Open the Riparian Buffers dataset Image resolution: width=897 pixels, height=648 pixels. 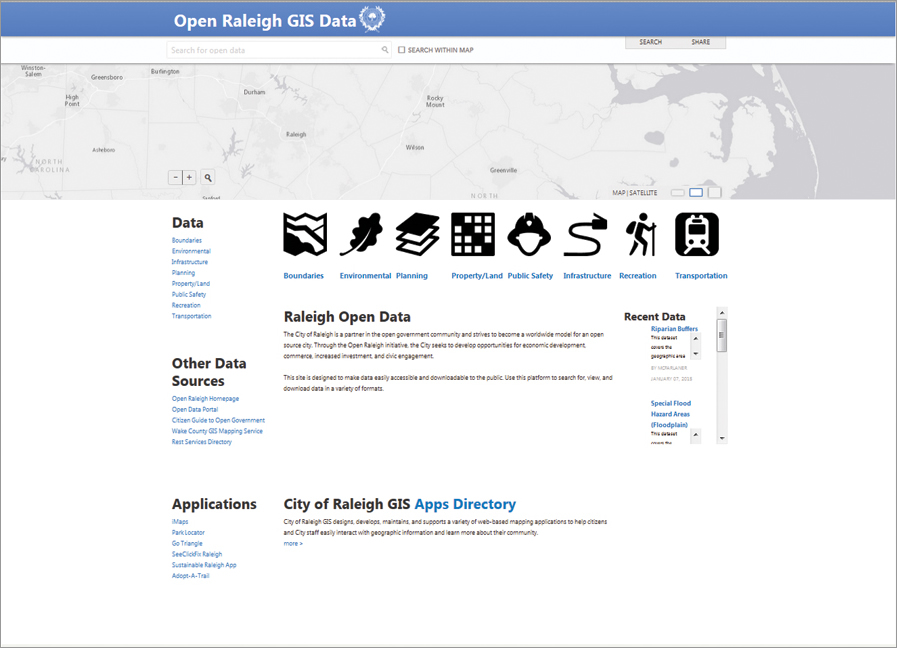point(674,329)
